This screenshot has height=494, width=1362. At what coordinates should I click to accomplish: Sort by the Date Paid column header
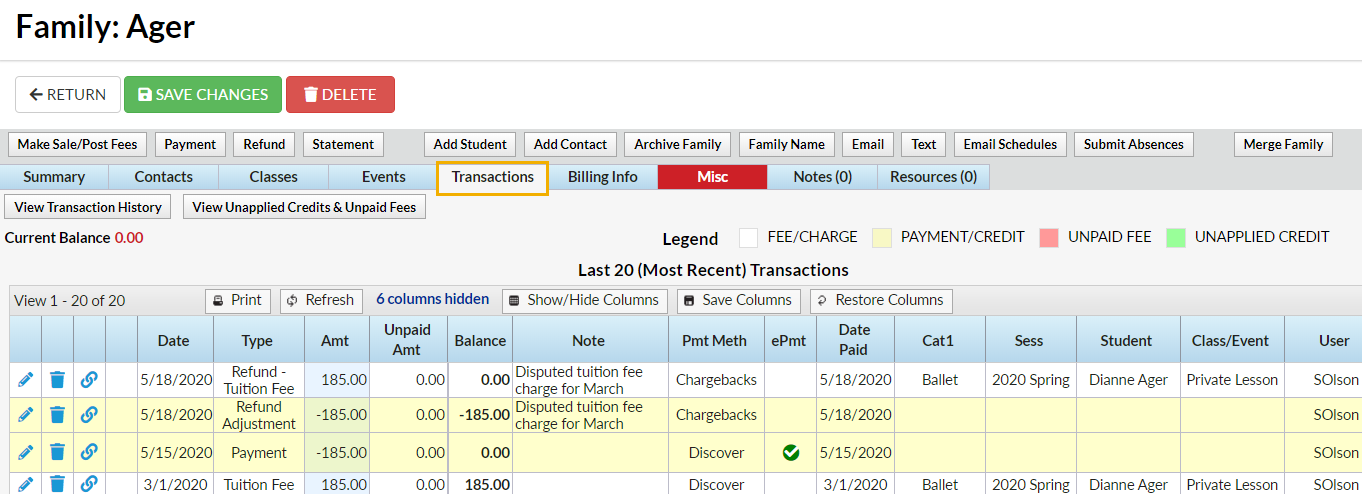(854, 340)
